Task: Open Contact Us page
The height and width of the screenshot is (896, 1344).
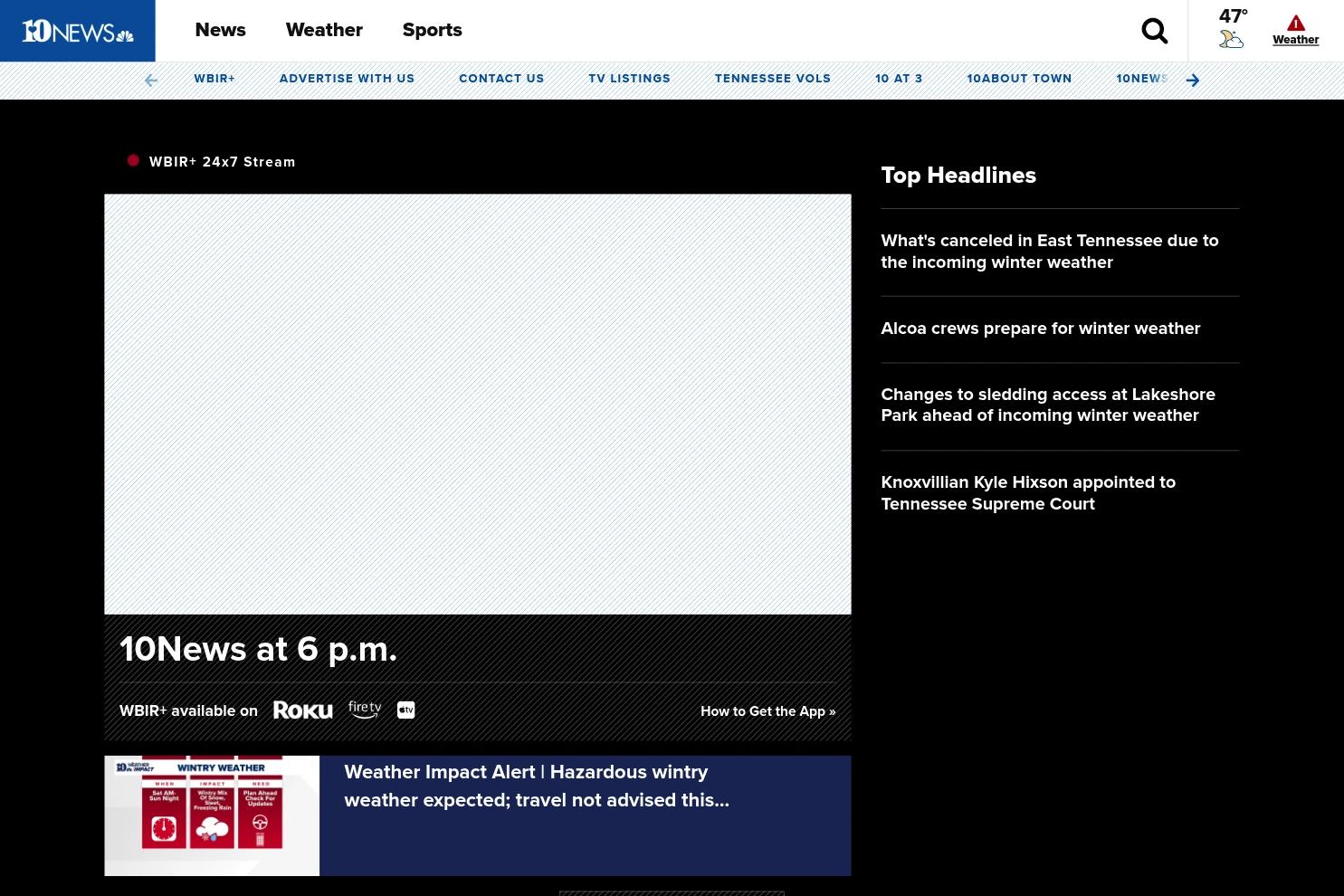Action: (x=501, y=79)
